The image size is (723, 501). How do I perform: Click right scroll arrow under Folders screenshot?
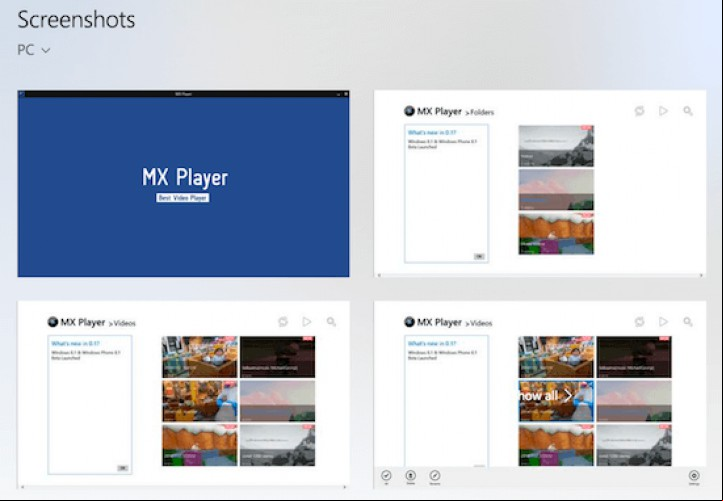point(701,275)
